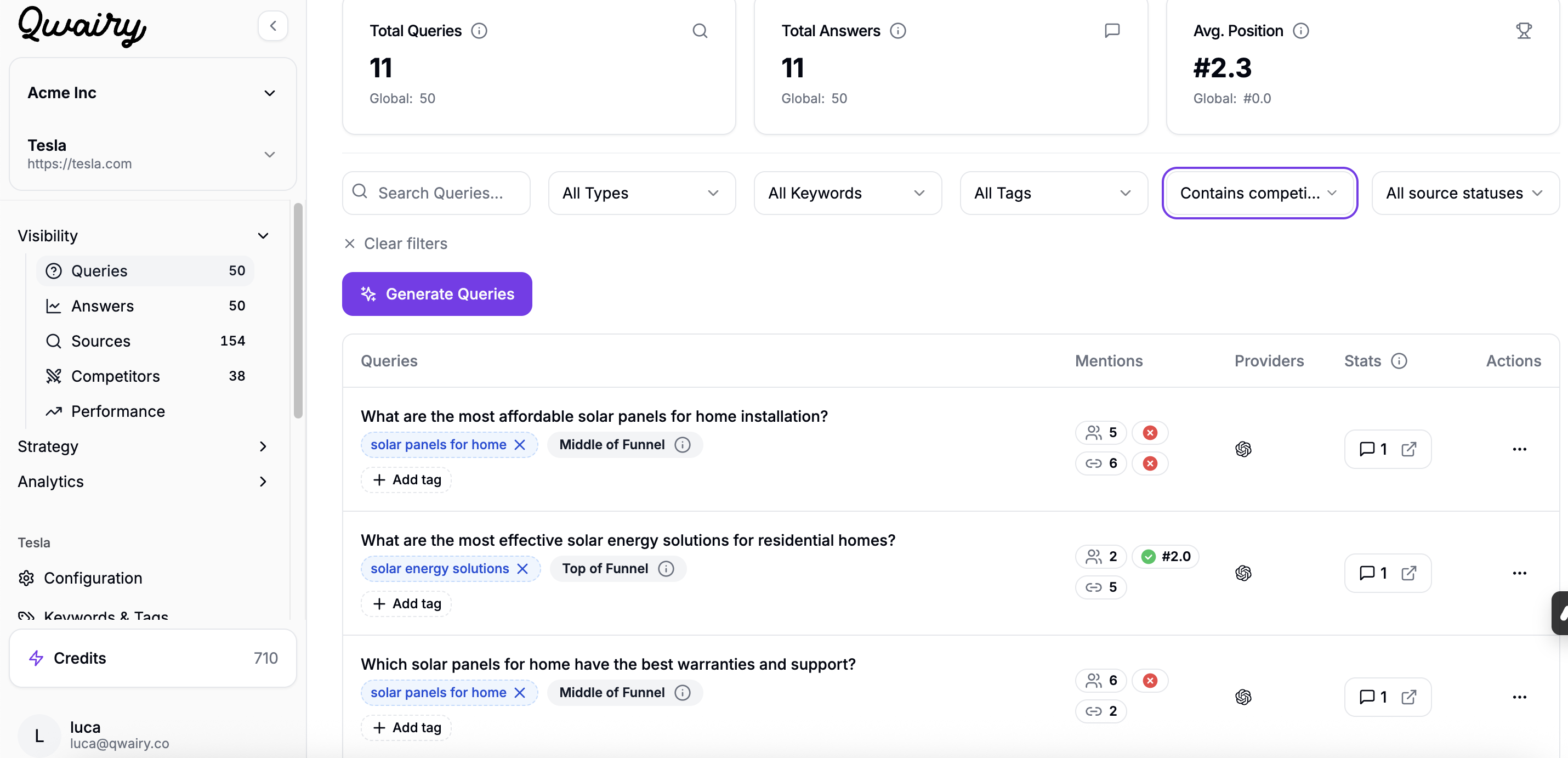Image resolution: width=1568 pixels, height=758 pixels.
Task: Click the magnifier icon in Total Queries card
Action: [700, 31]
